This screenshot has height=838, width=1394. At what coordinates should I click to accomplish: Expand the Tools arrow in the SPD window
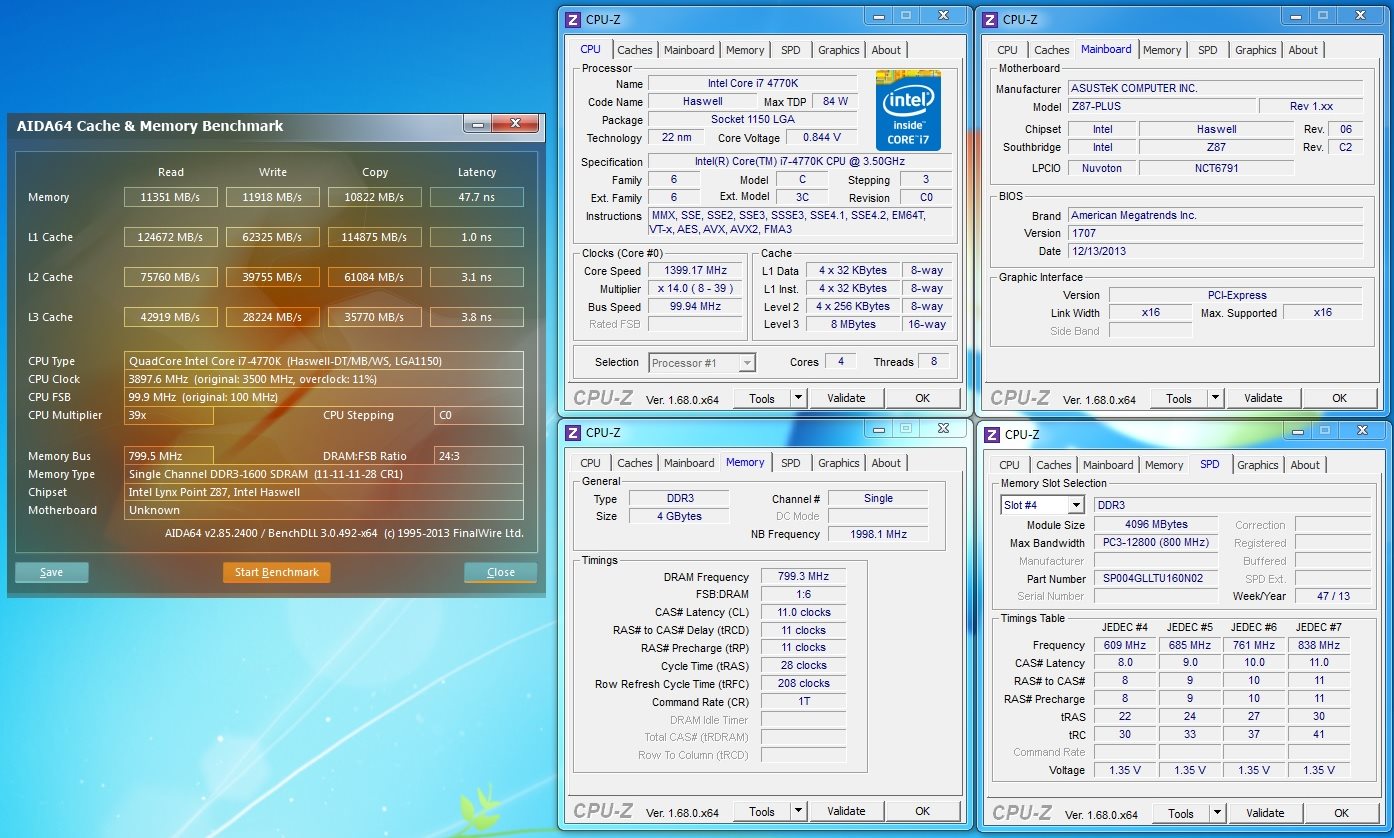(1217, 813)
